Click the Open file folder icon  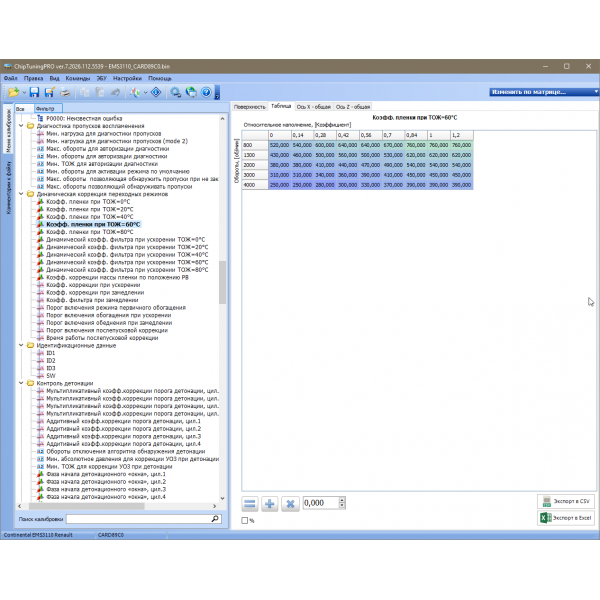coord(14,92)
